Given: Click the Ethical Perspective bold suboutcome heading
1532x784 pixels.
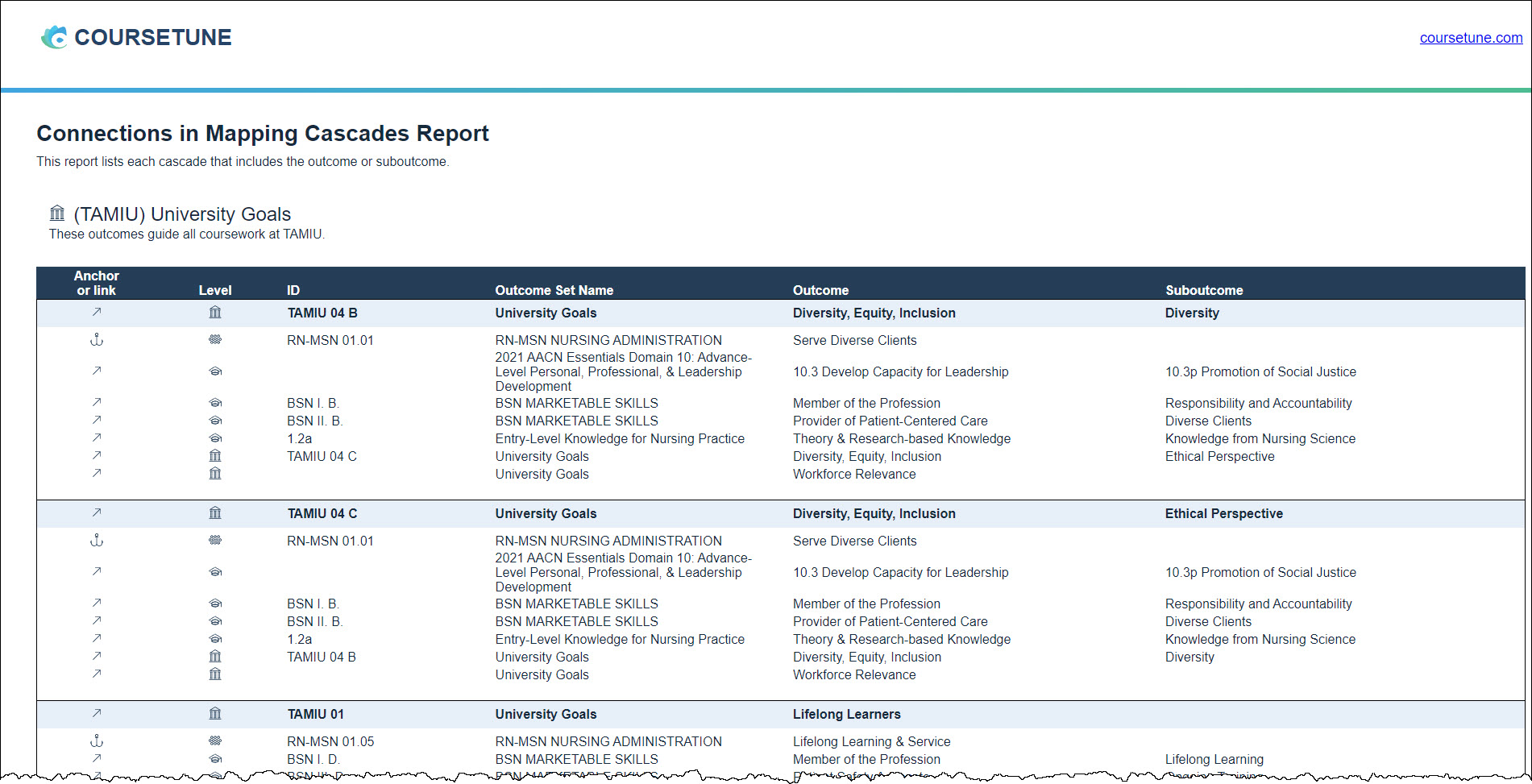Looking at the screenshot, I should click(x=1223, y=513).
